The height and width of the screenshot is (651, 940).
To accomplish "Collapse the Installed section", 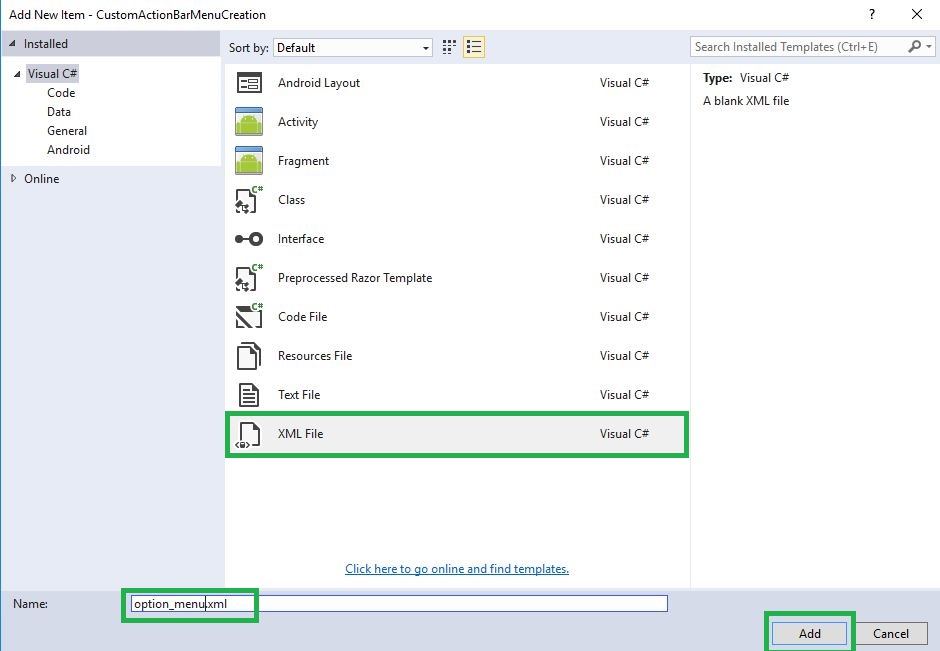I will click(x=12, y=43).
